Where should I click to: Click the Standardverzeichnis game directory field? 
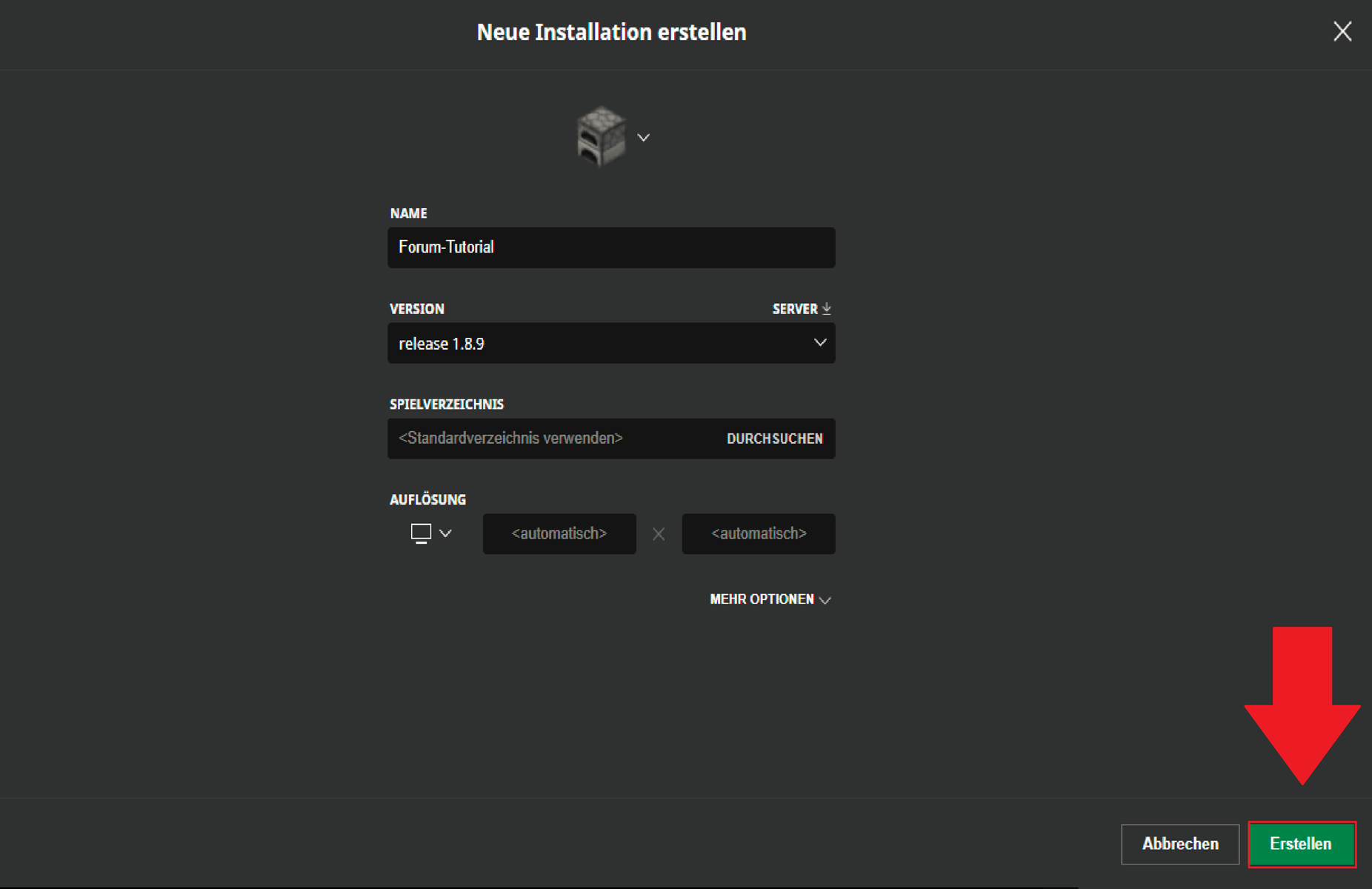[x=552, y=439]
